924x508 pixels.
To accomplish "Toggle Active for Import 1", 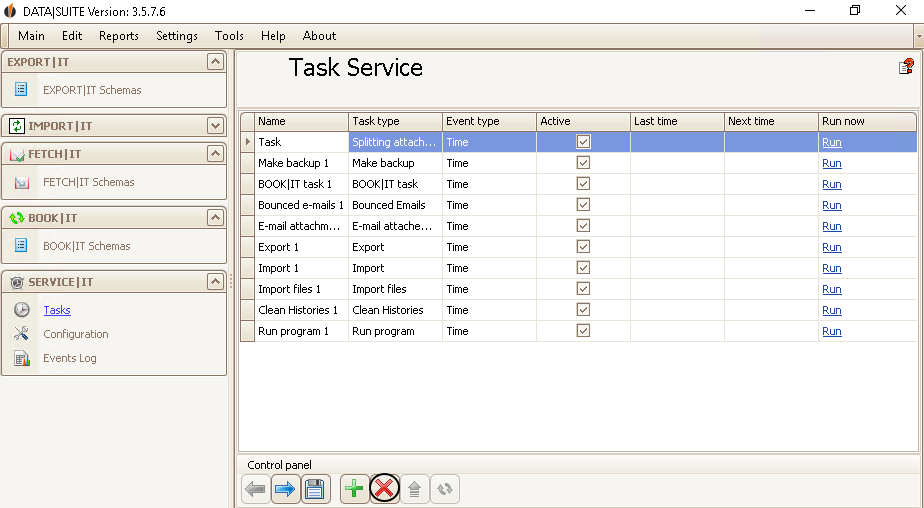I will 583,268.
